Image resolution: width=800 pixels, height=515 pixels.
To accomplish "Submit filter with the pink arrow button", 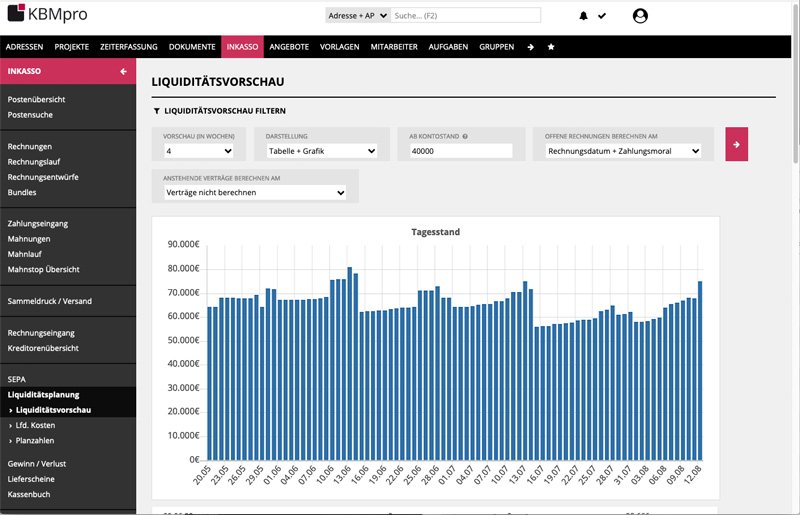I will pyautogui.click(x=736, y=144).
